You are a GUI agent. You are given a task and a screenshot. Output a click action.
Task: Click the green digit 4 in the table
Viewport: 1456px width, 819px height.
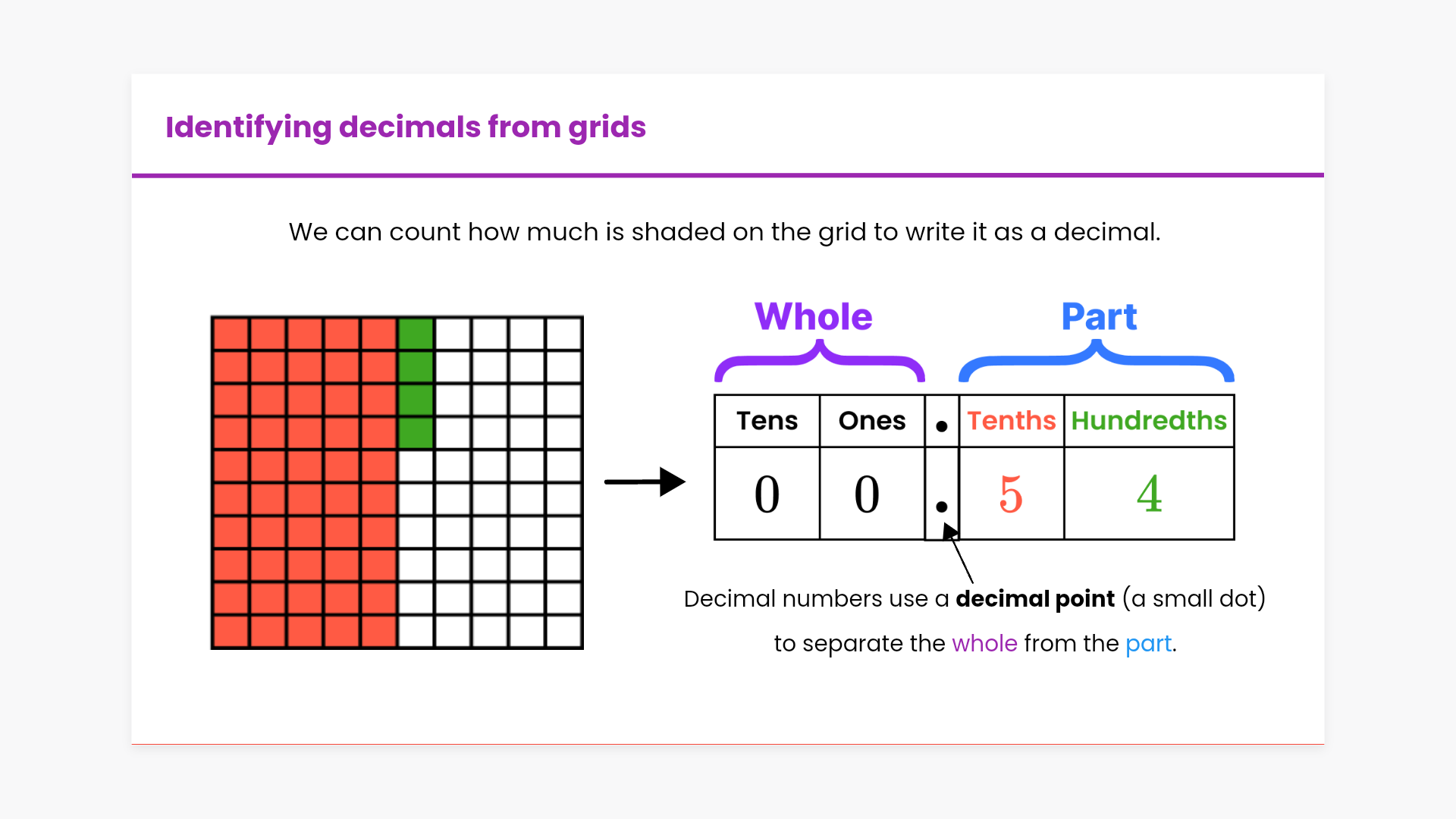(1149, 494)
